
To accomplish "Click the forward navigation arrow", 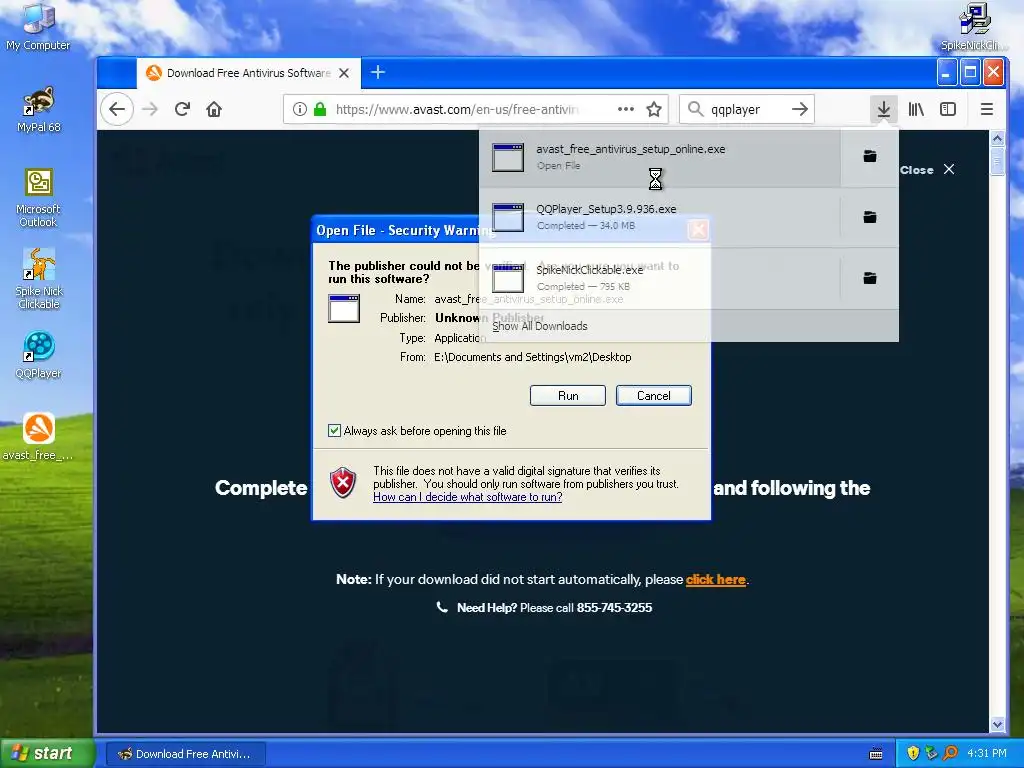I will tap(150, 109).
